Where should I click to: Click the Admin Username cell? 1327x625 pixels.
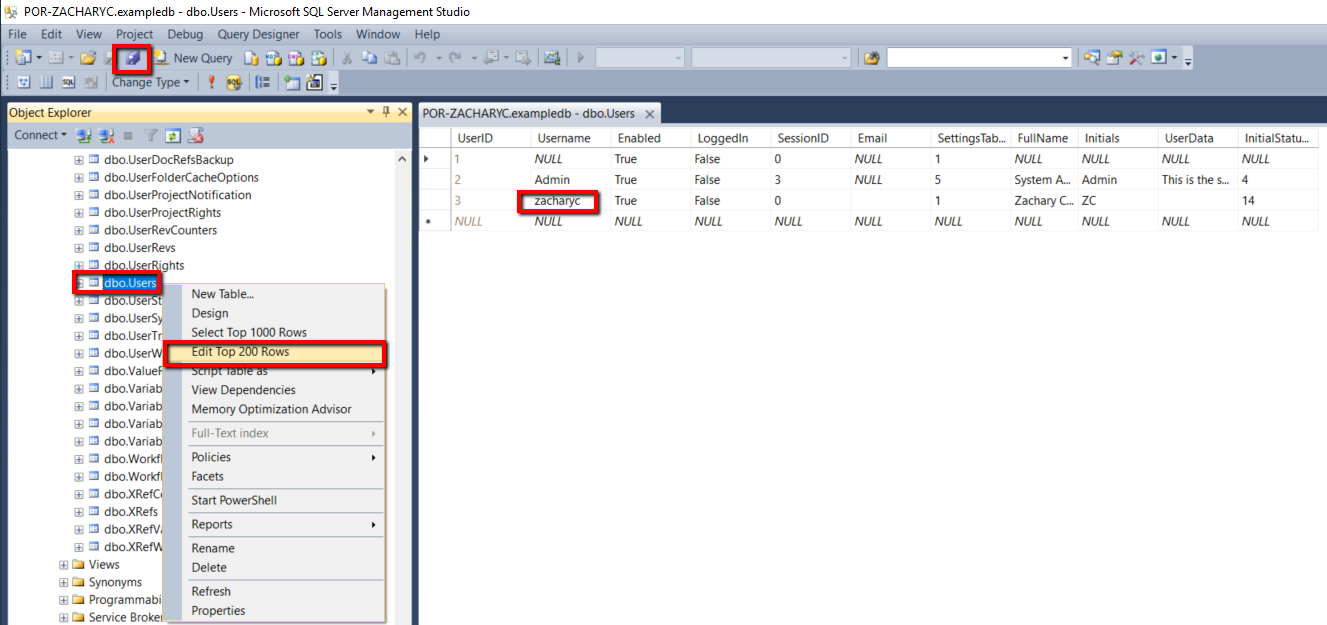tap(571, 180)
